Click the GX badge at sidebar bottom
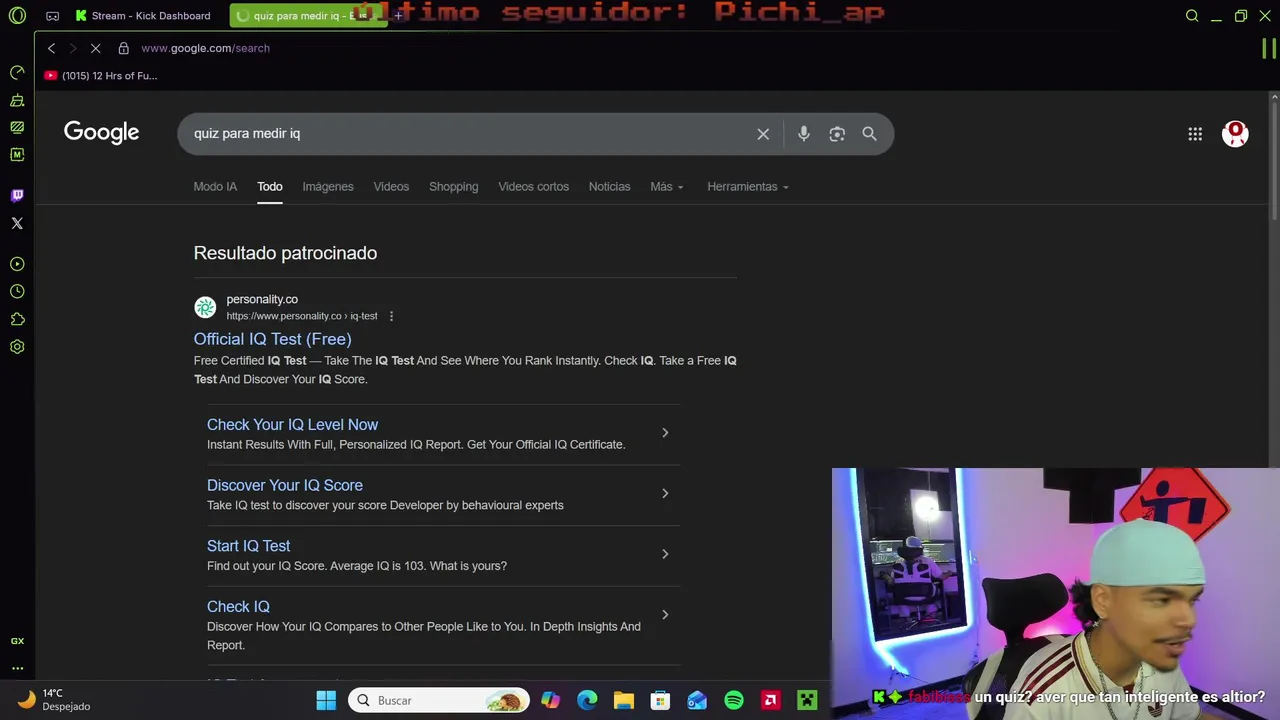The image size is (1280, 720). [x=17, y=641]
